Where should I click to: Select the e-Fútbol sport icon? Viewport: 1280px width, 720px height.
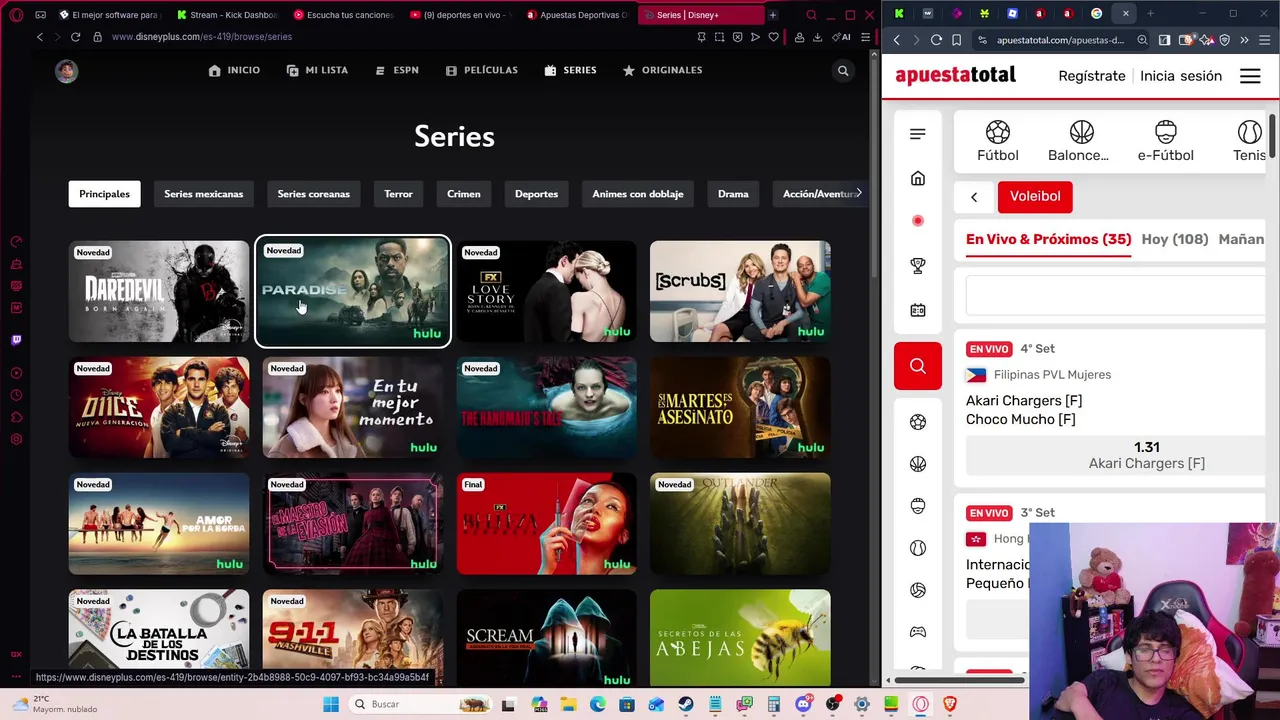[x=1165, y=142]
